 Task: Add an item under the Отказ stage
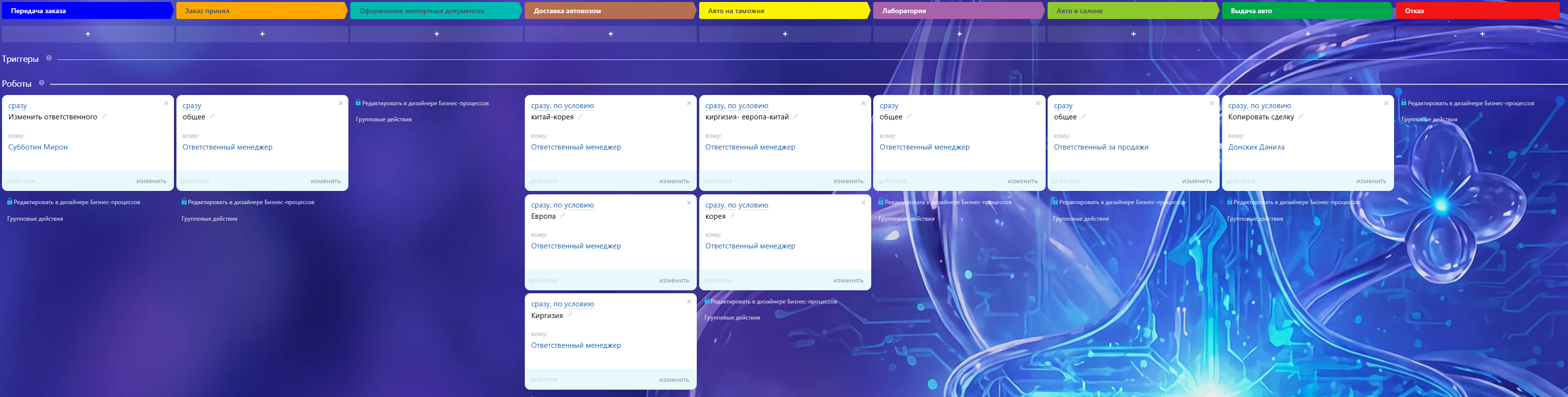pos(1482,34)
